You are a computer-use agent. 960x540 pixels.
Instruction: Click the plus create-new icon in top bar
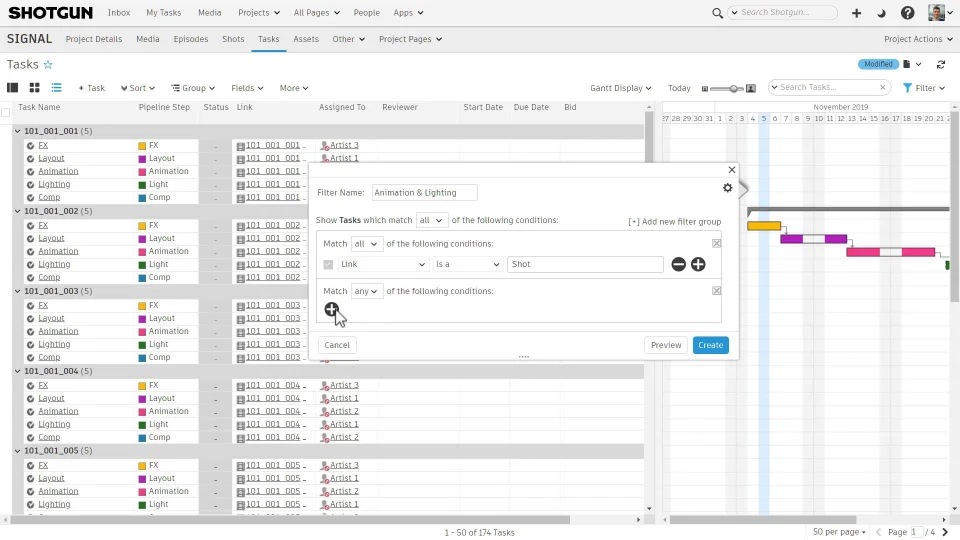pos(857,13)
